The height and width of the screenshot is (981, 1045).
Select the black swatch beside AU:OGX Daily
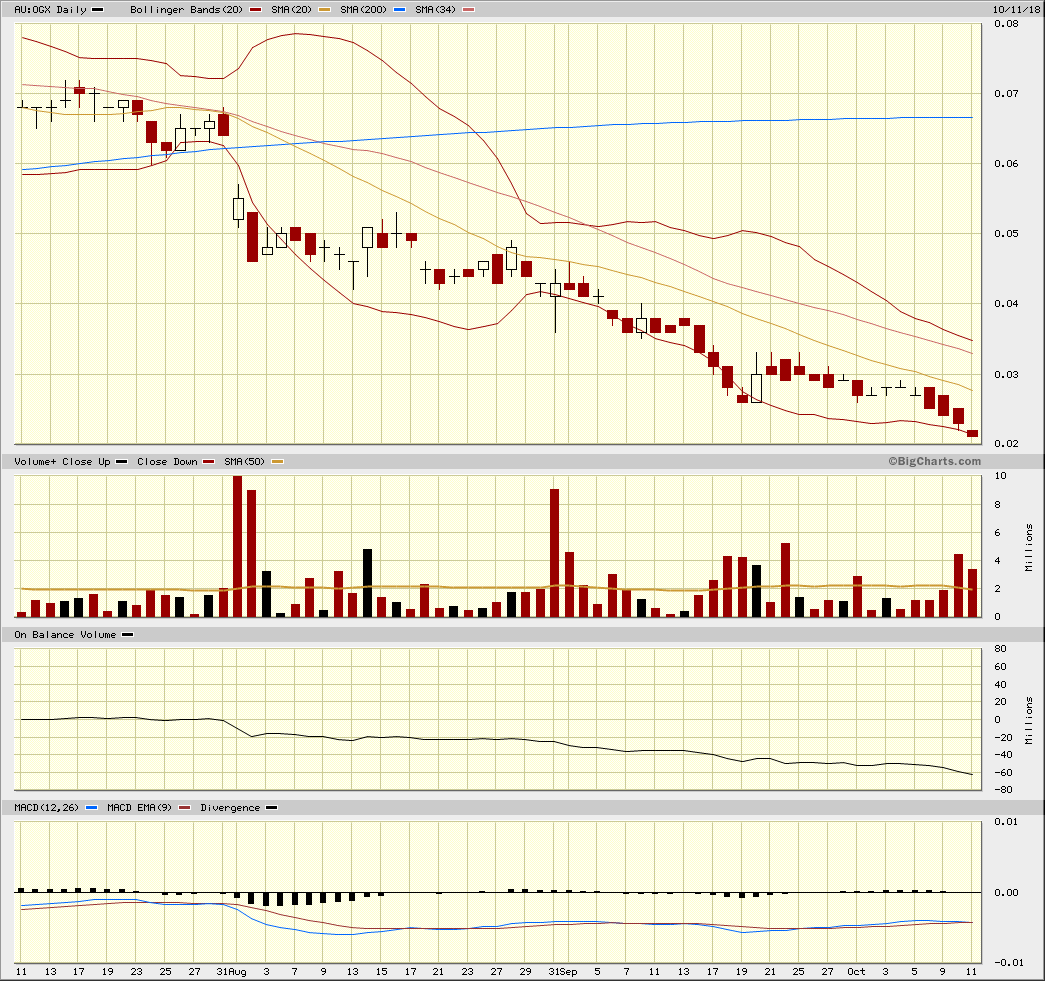coord(97,9)
